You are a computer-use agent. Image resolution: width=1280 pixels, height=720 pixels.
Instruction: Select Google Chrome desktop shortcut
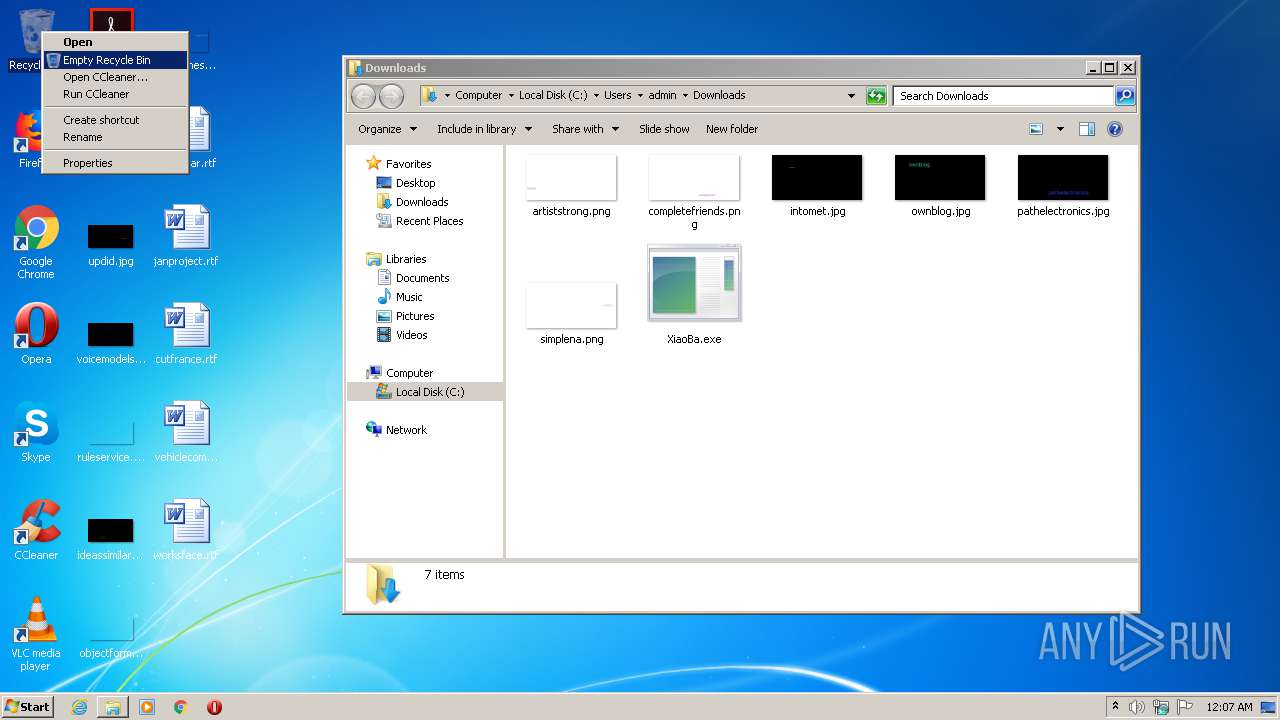click(x=36, y=242)
